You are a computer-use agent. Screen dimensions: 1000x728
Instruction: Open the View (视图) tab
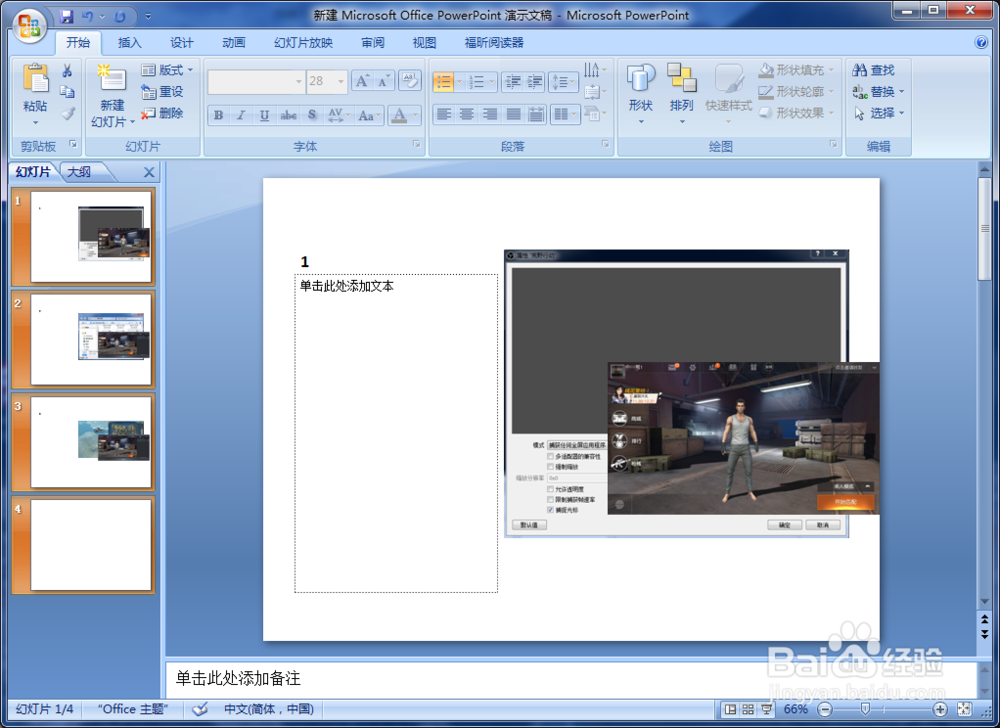tap(424, 43)
